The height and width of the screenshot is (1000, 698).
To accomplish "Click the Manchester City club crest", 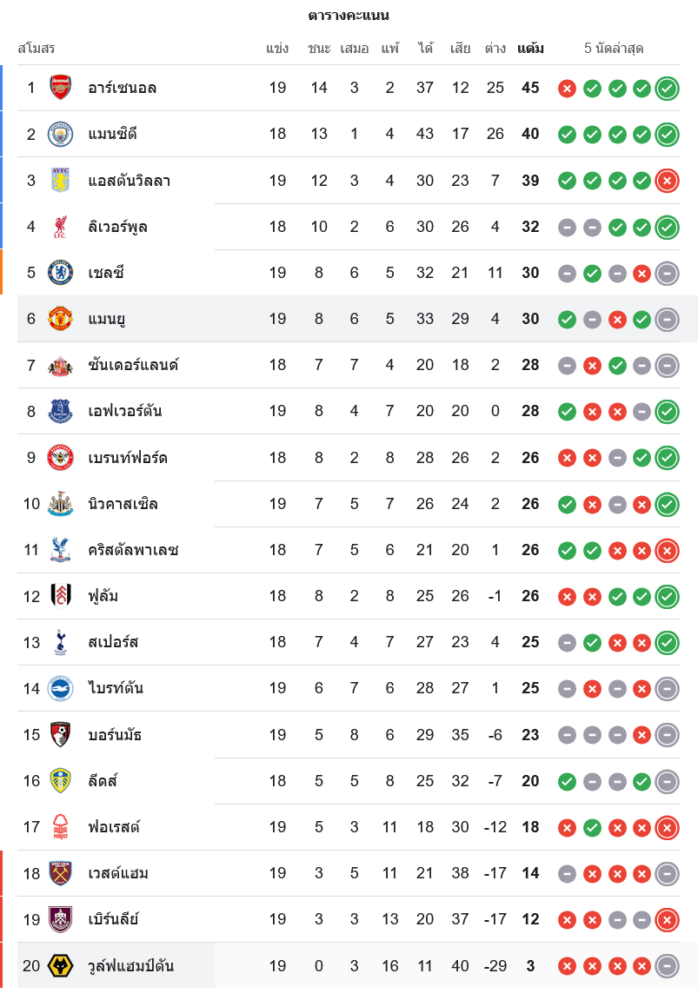I will click(61, 134).
